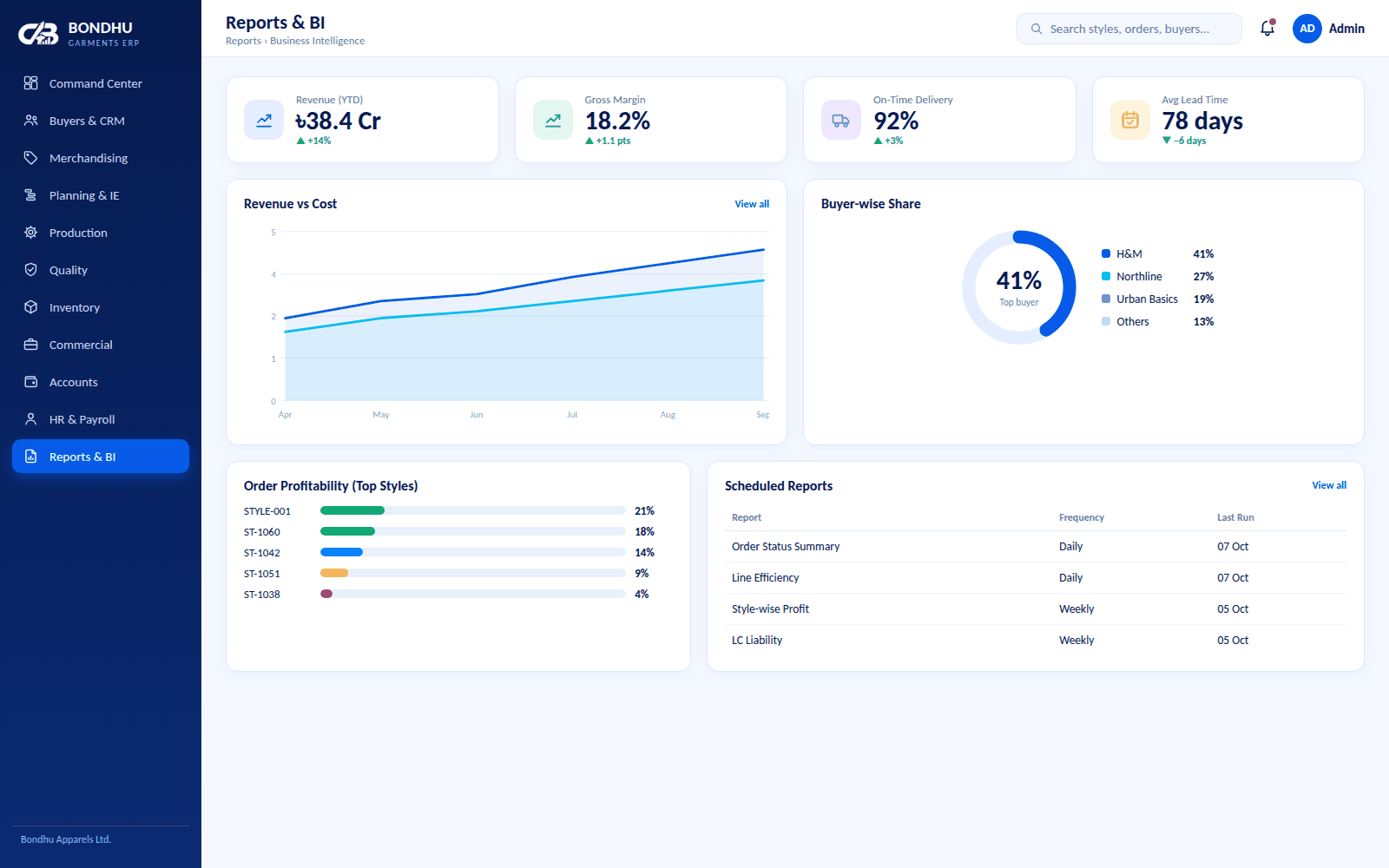Screen dimensions: 1389x868
Task: Click the ST-1038 progress bar
Action: pyautogui.click(x=473, y=594)
